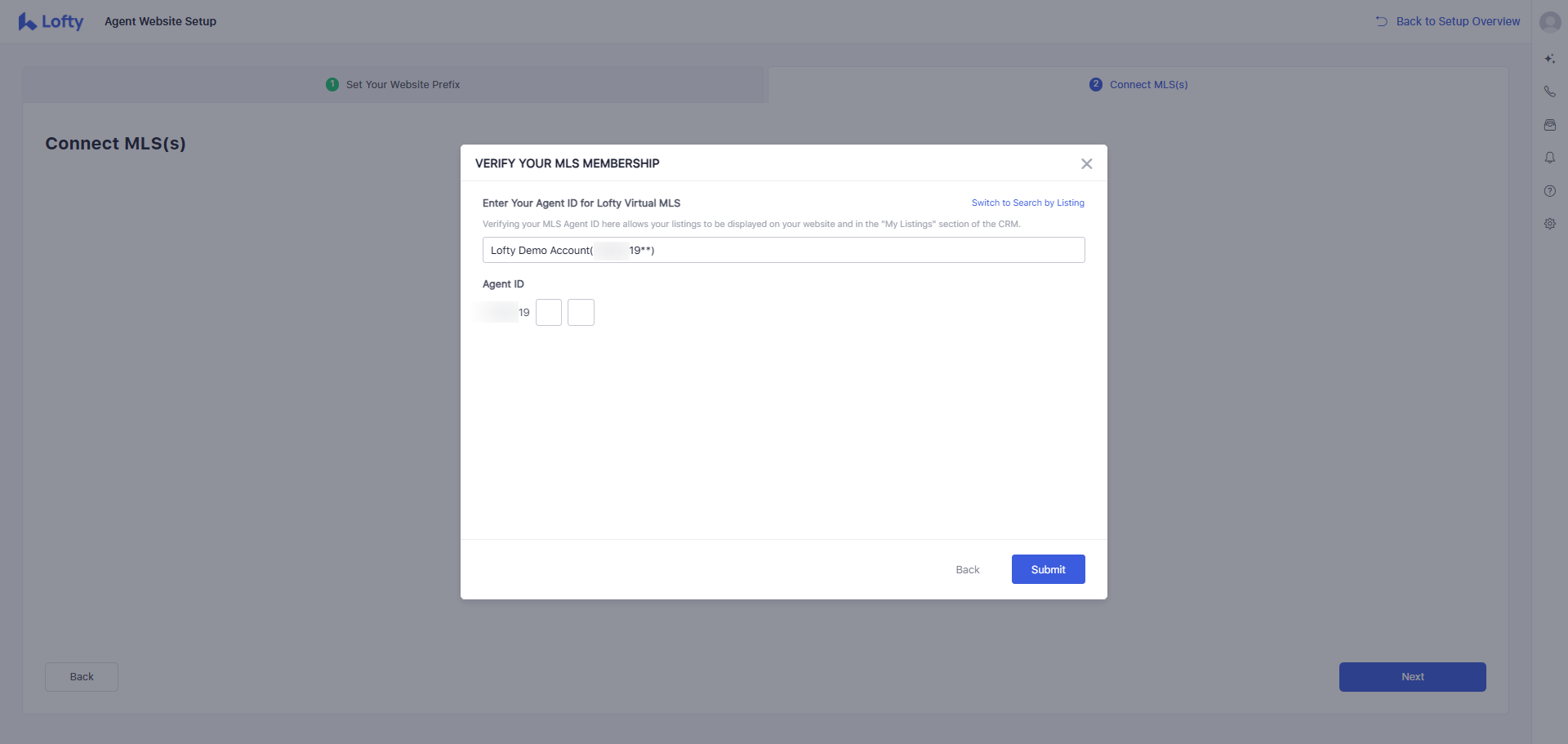
Task: Select the Connect MLS(s) step tab
Action: click(1138, 85)
